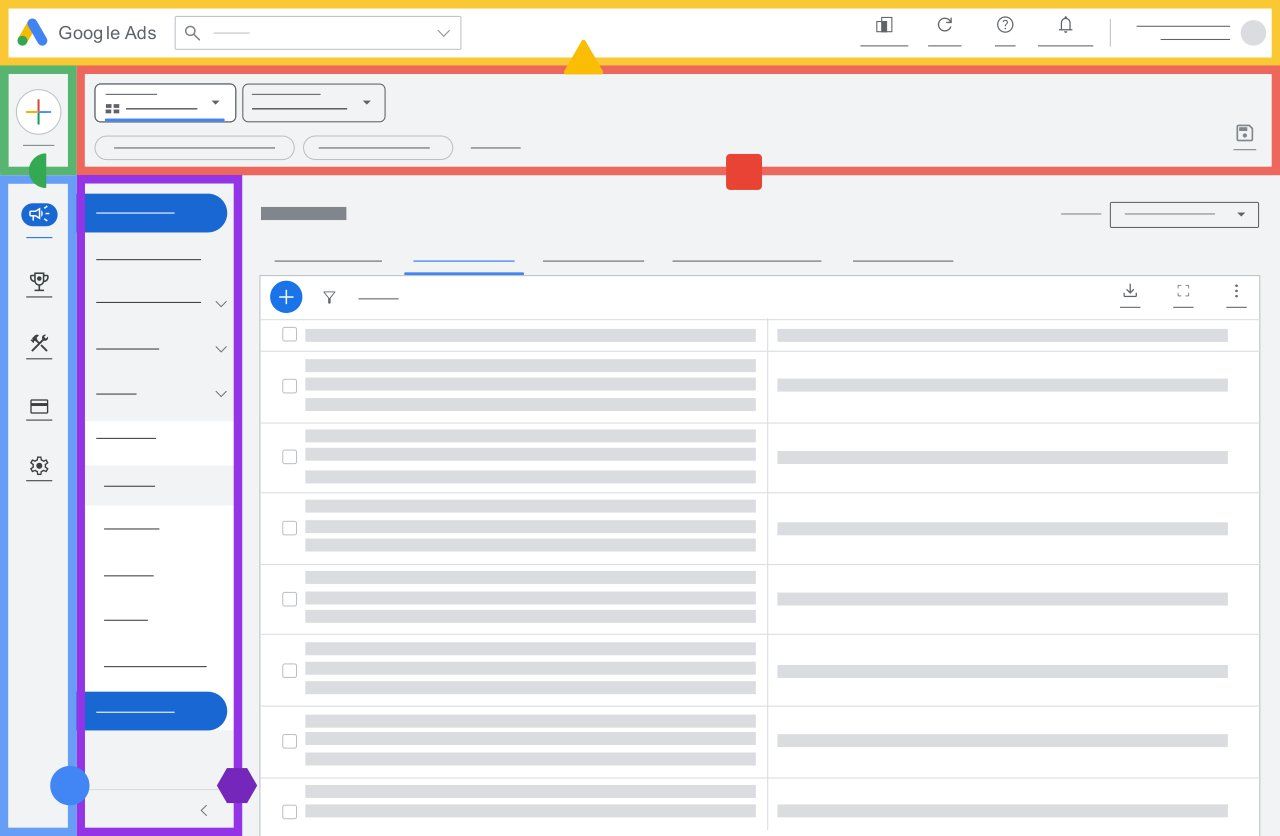Viewport: 1280px width, 836px height.
Task: Tick the header row select-all checkbox
Action: [289, 334]
